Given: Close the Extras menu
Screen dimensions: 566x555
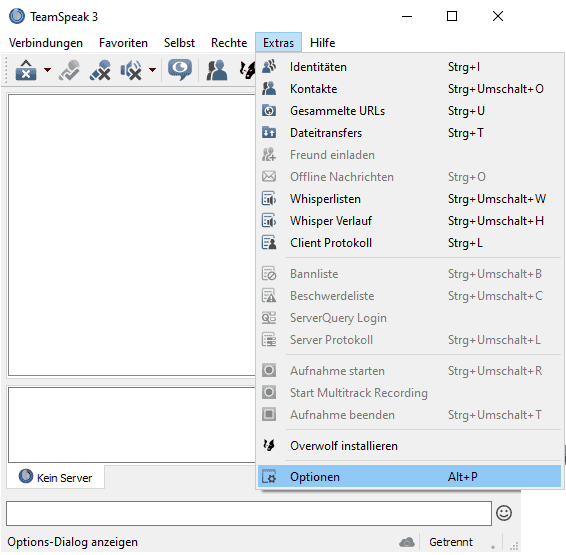Looking at the screenshot, I should tap(278, 43).
